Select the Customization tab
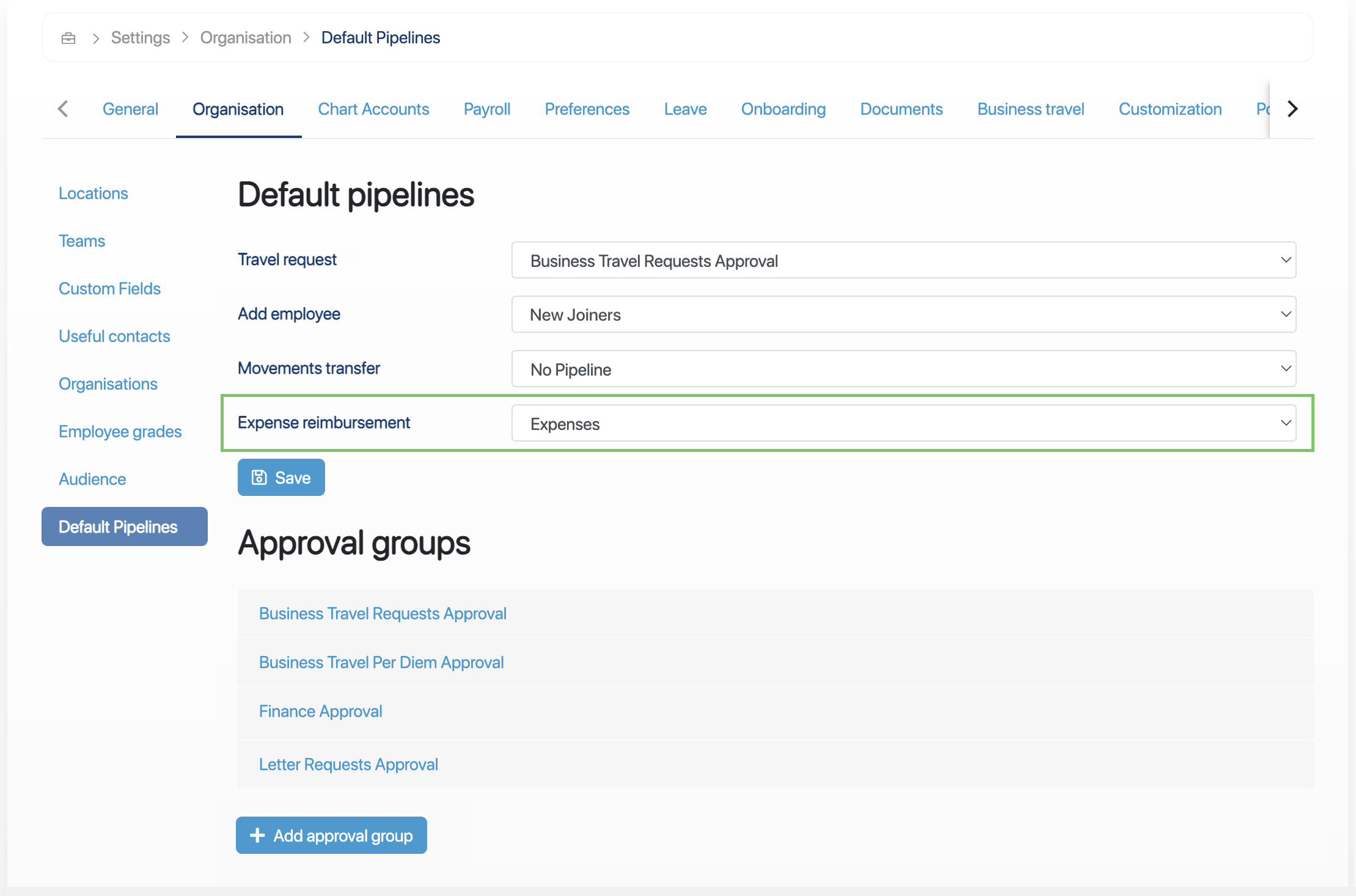The image size is (1356, 896). point(1170,109)
